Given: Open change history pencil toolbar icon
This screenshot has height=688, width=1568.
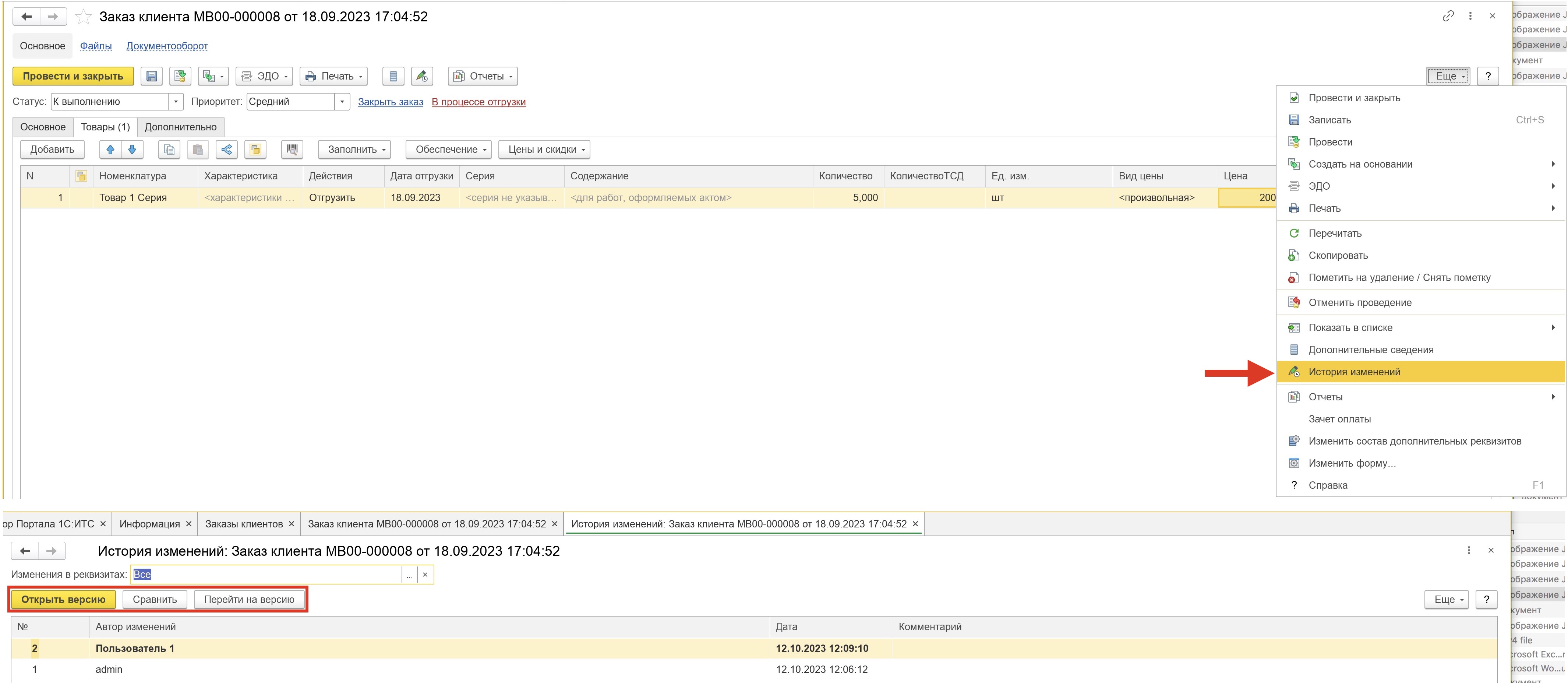Looking at the screenshot, I should 422,76.
